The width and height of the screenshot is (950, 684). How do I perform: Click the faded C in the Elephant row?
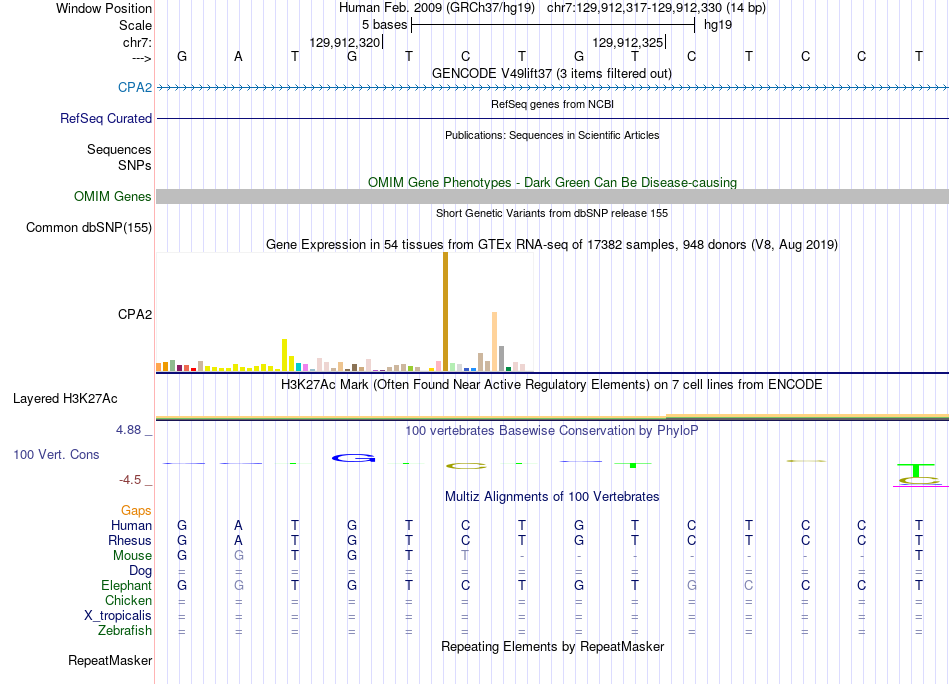click(748, 585)
